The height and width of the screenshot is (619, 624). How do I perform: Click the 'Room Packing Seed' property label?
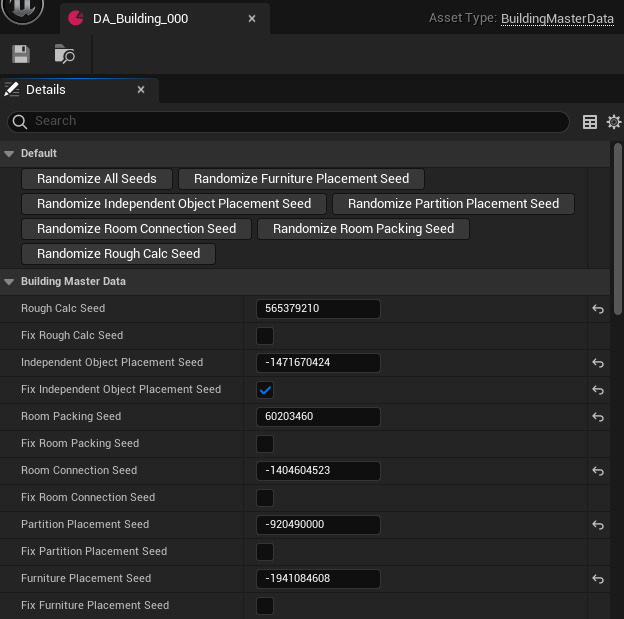[71, 416]
